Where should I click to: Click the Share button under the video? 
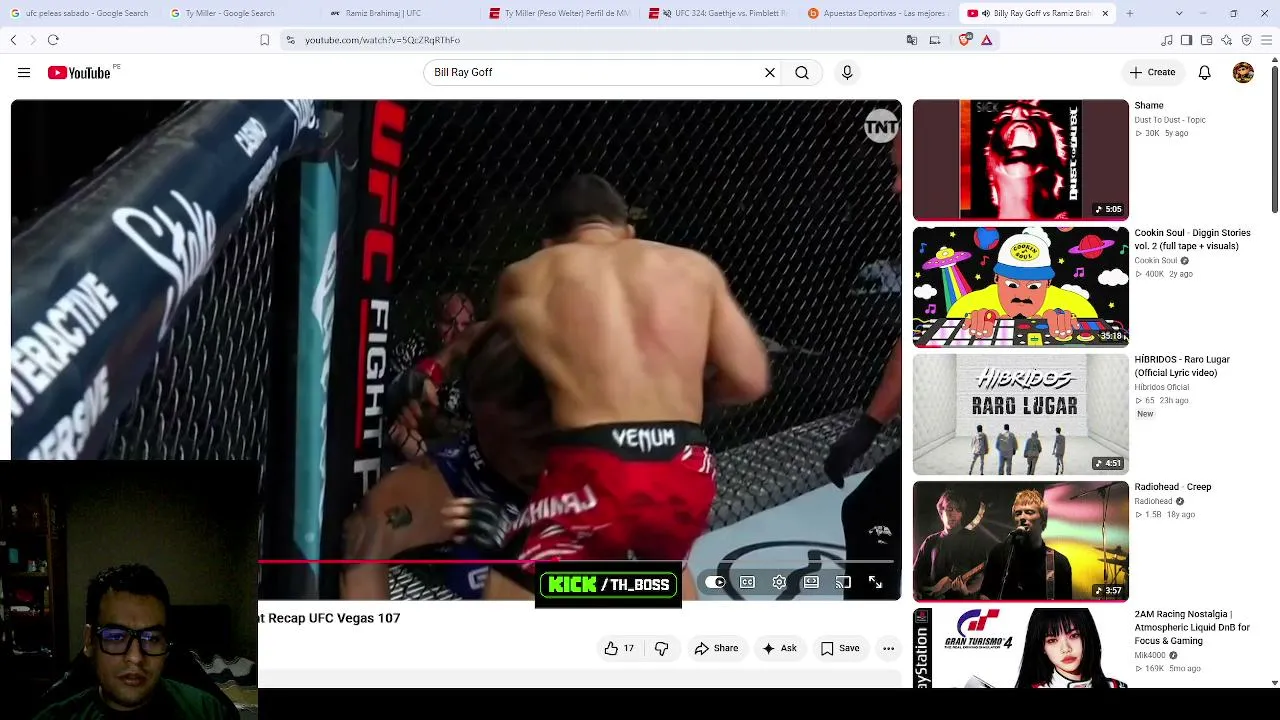pyautogui.click(x=716, y=648)
